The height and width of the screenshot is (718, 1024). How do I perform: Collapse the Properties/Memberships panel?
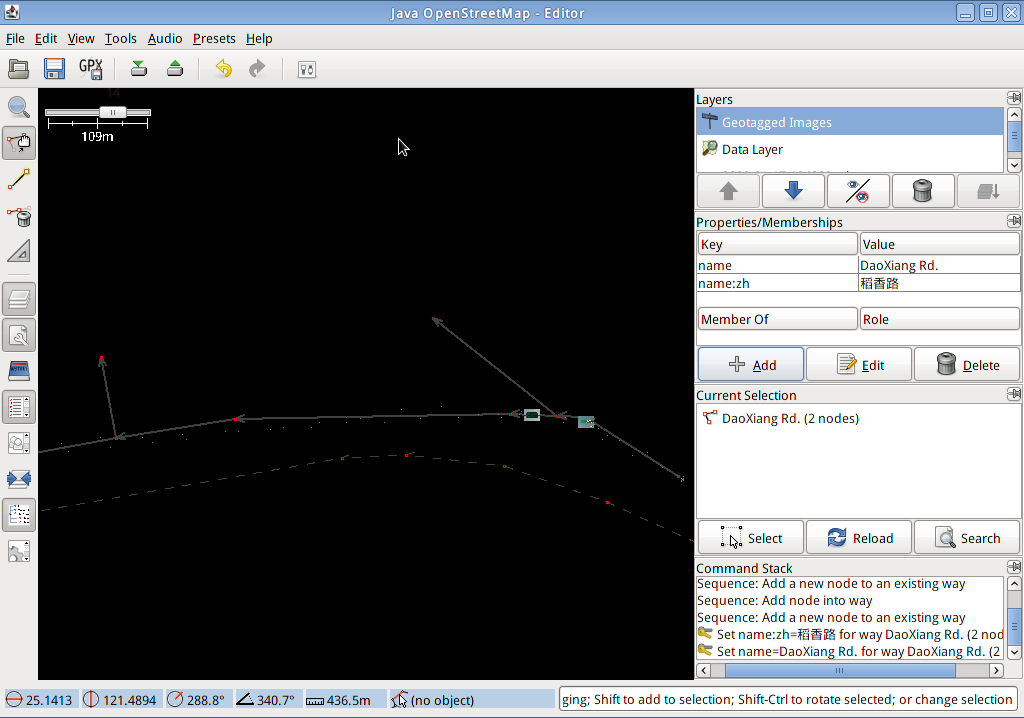1013,222
